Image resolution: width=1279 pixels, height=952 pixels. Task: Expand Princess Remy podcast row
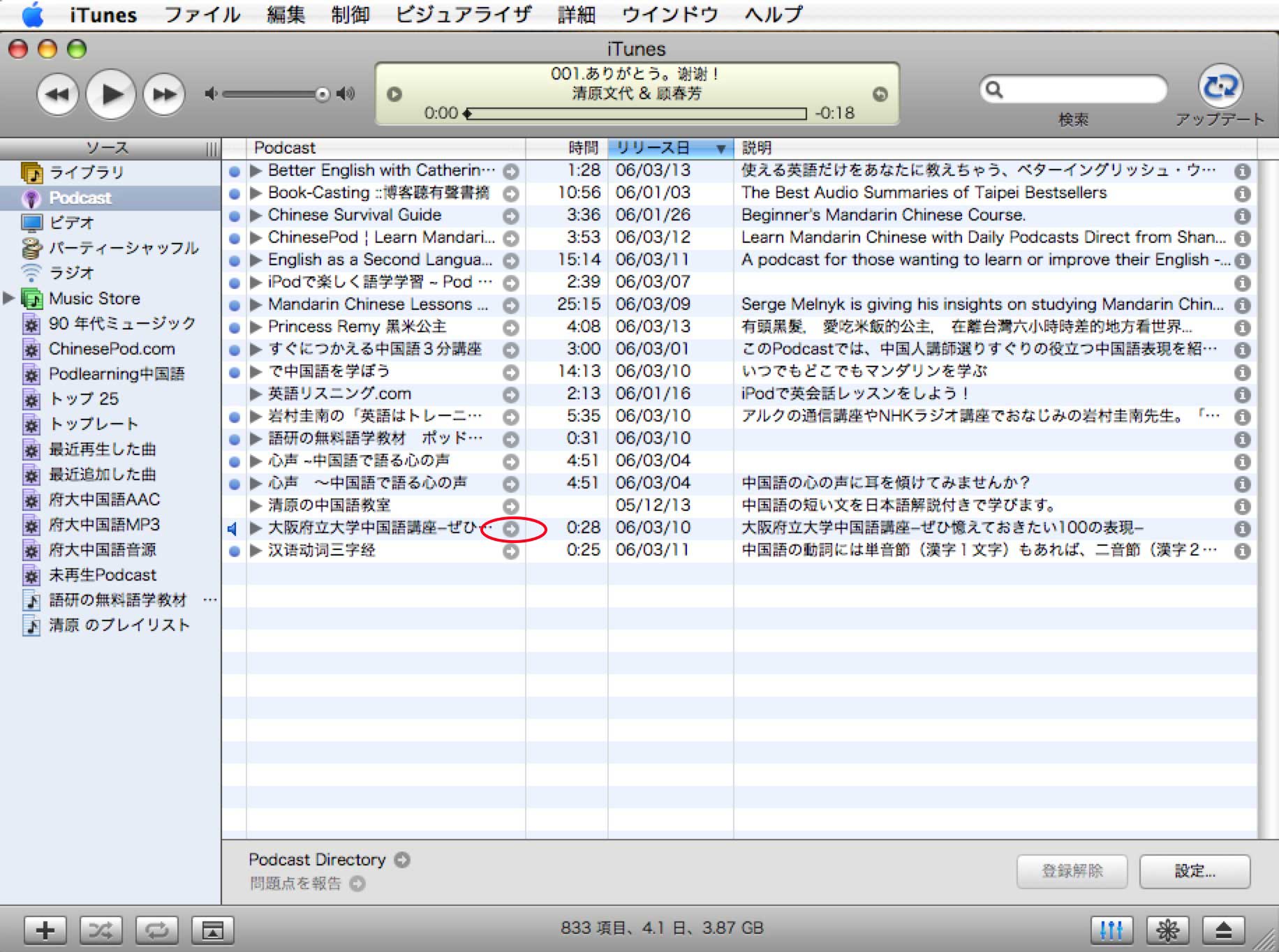pyautogui.click(x=256, y=327)
